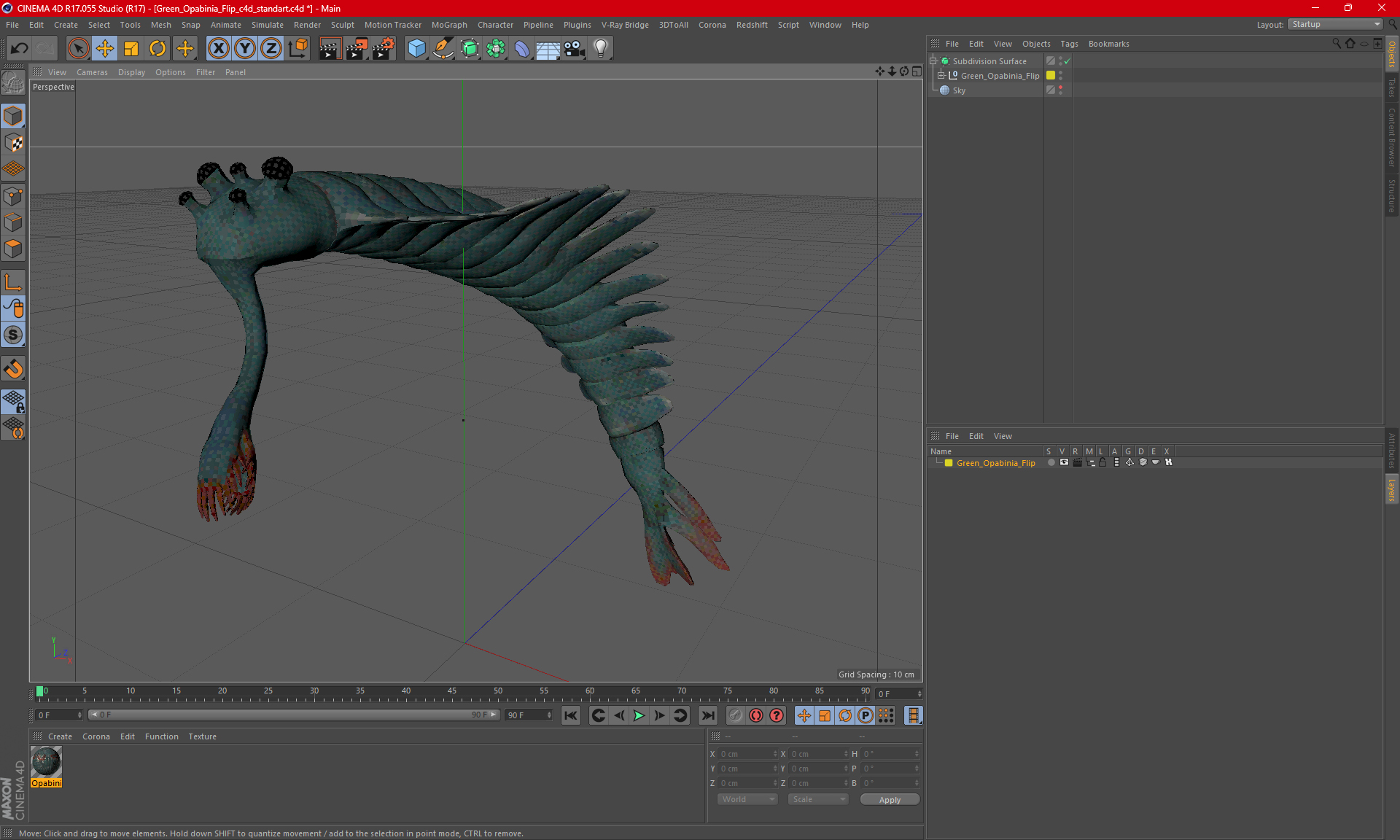Toggle Y axis lock icon
1400x840 pixels.
[x=245, y=49]
